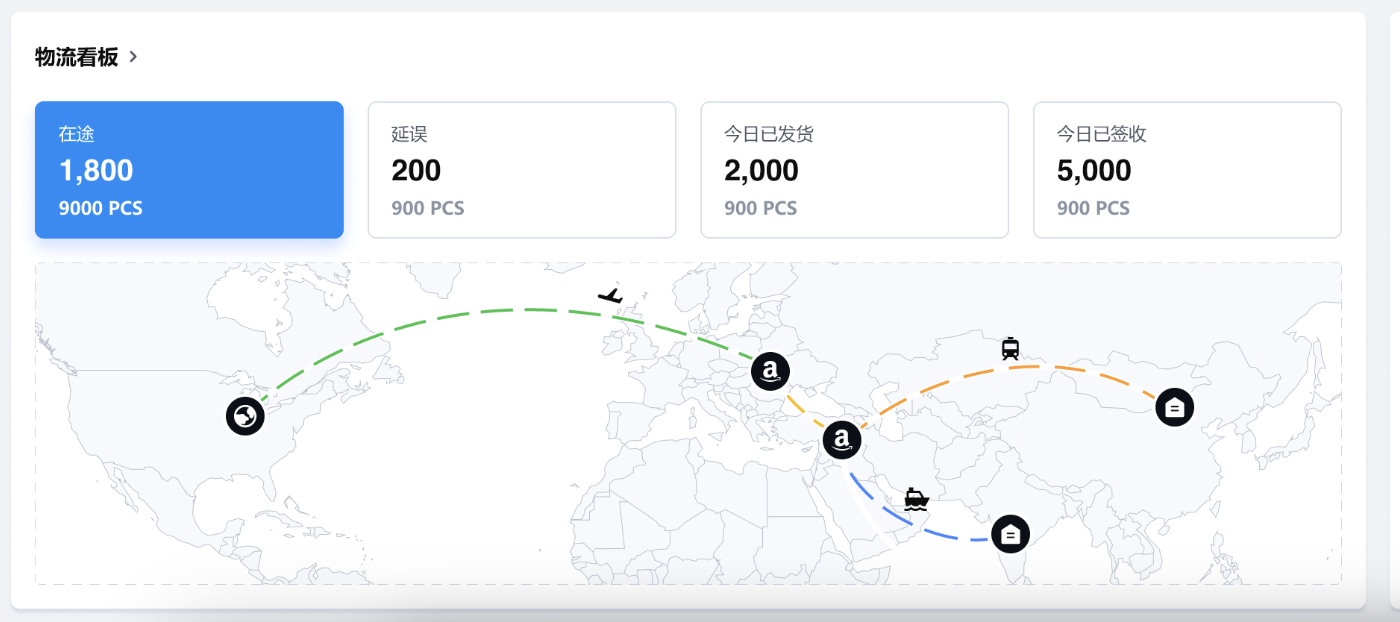
Task: Click the 5,000 signed-today count
Action: 1094,171
